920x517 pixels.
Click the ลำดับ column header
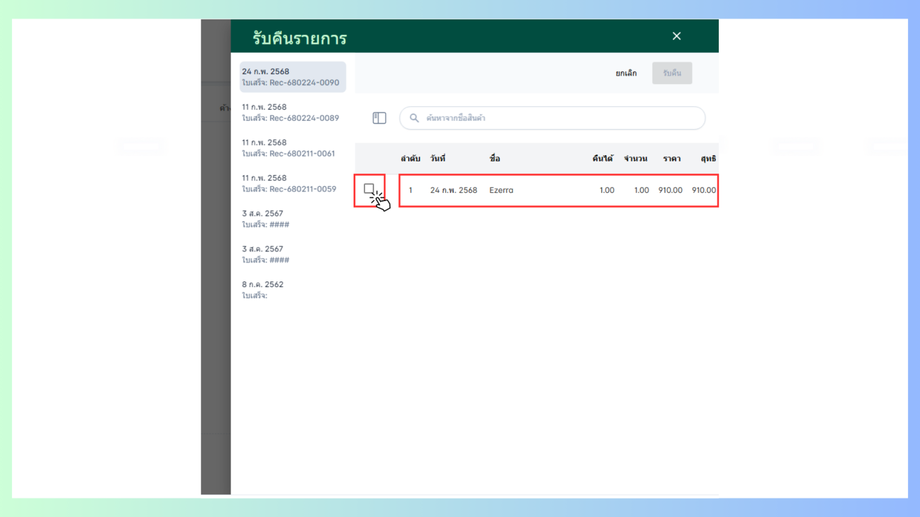(410, 158)
